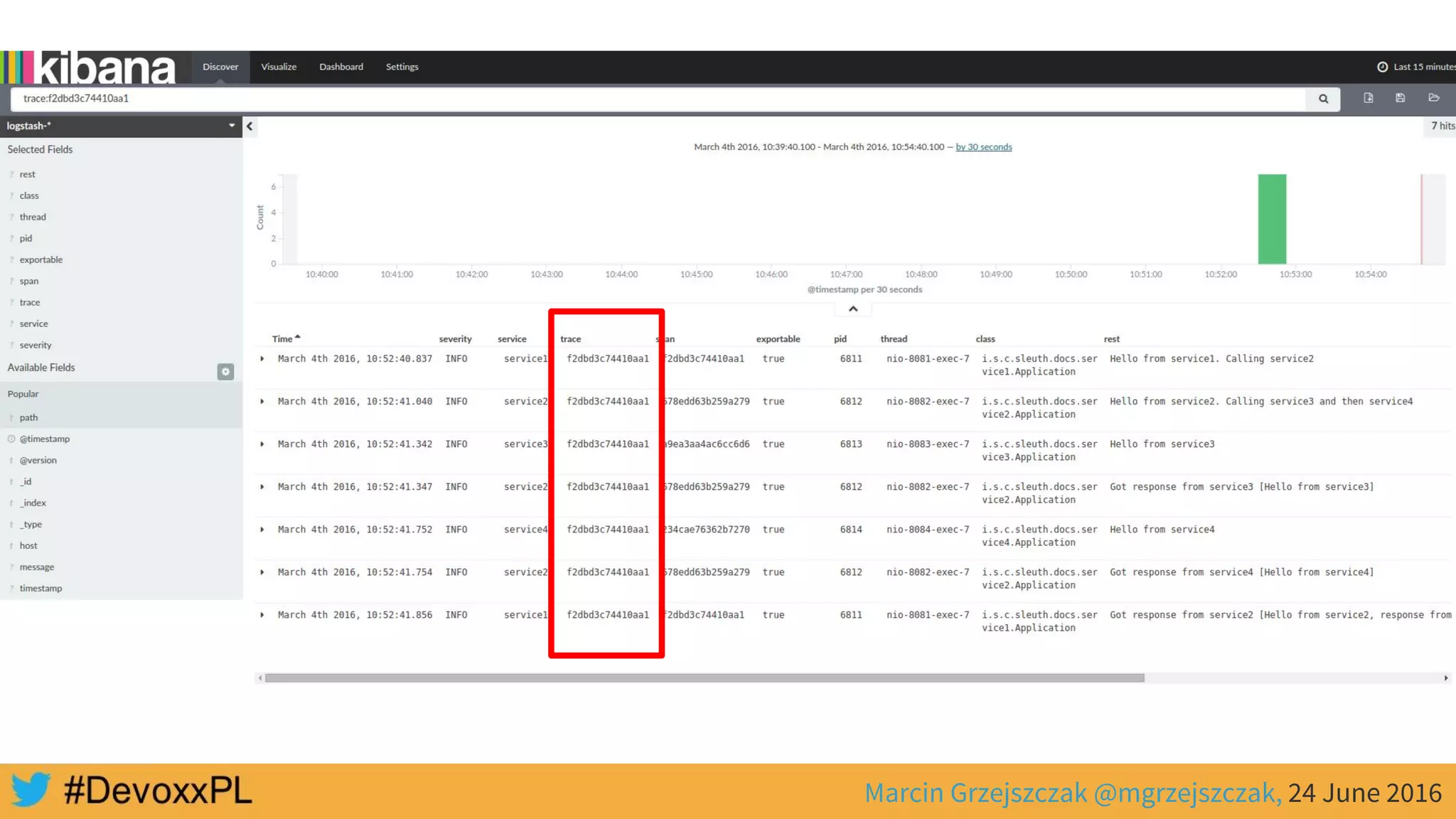Select the @timestamp field in sidebar

(x=45, y=439)
